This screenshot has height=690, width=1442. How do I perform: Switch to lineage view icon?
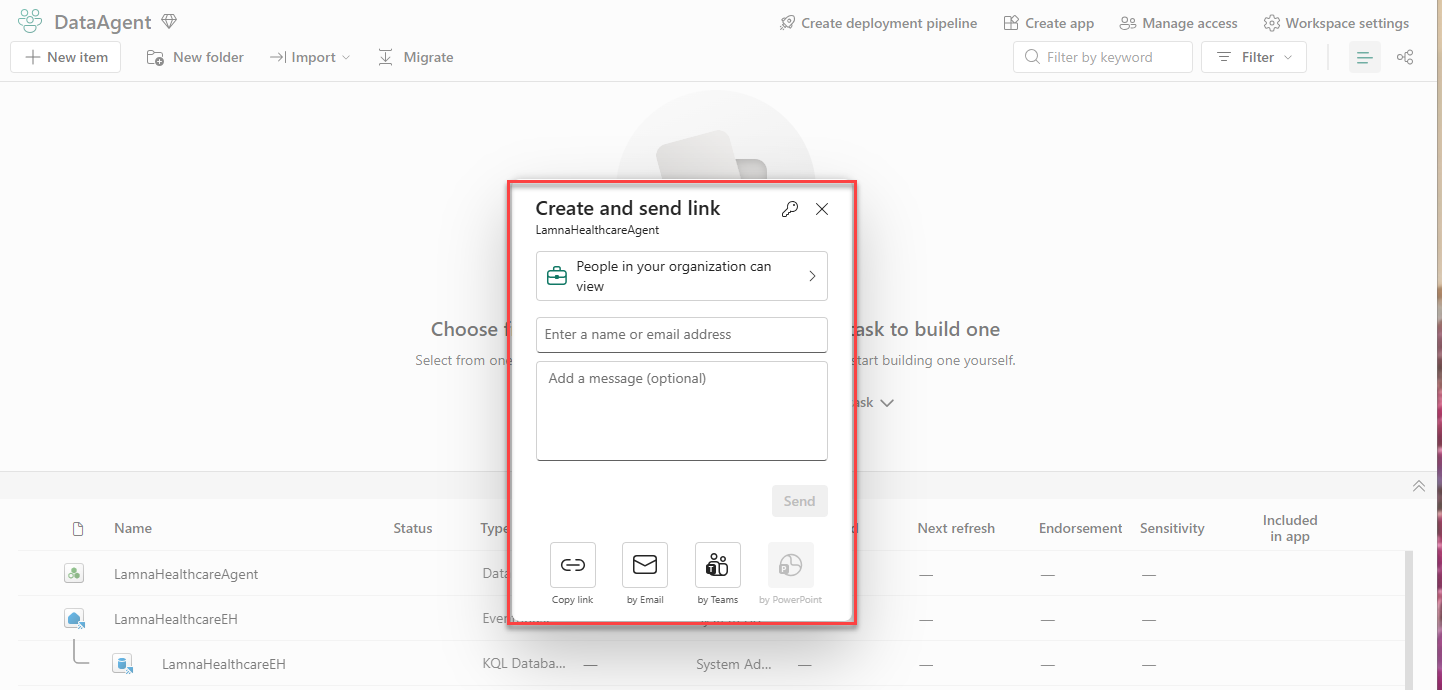(1405, 57)
